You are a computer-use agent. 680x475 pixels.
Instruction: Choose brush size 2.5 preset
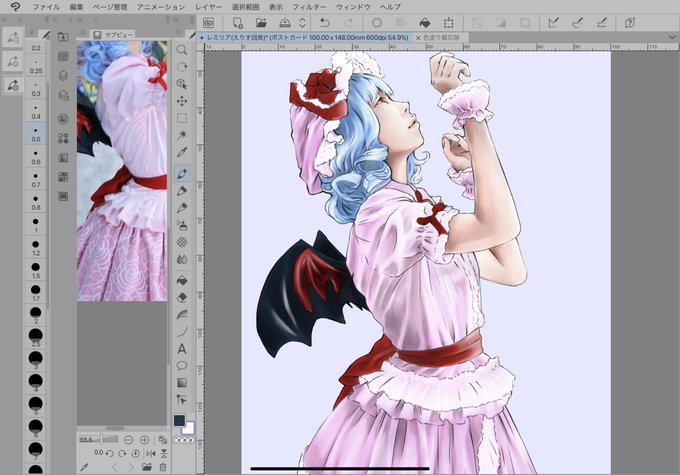tap(36, 337)
